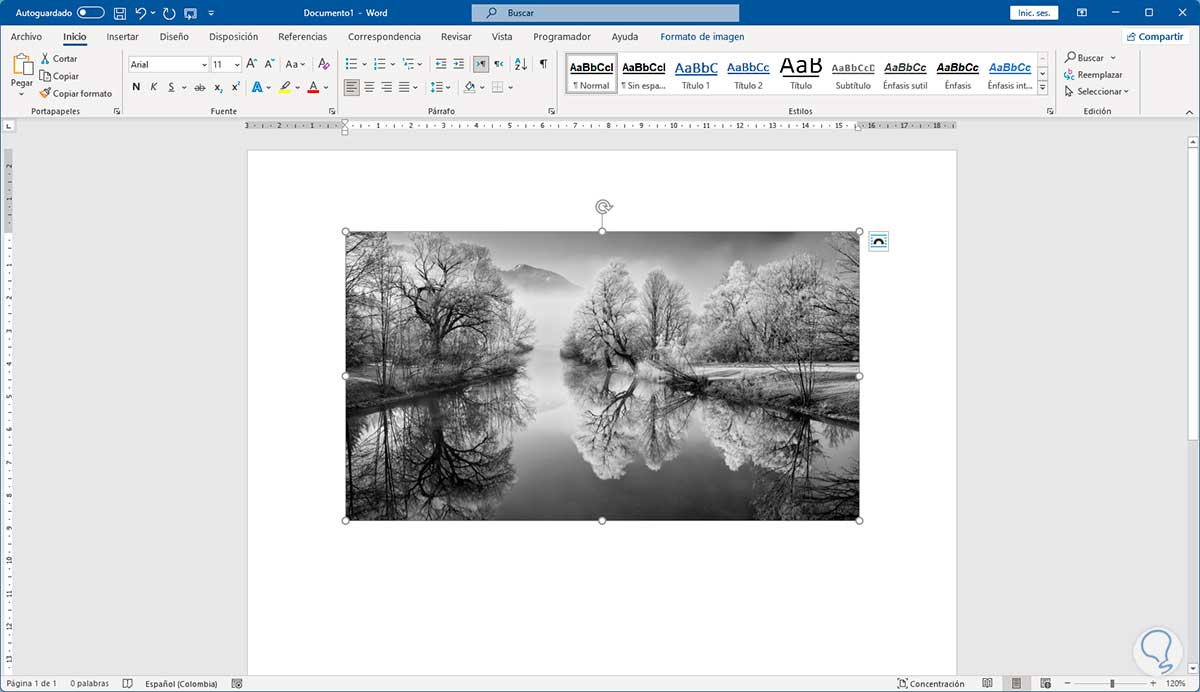Toggle bold (N) formatting
This screenshot has height=692, width=1200.
click(x=136, y=87)
